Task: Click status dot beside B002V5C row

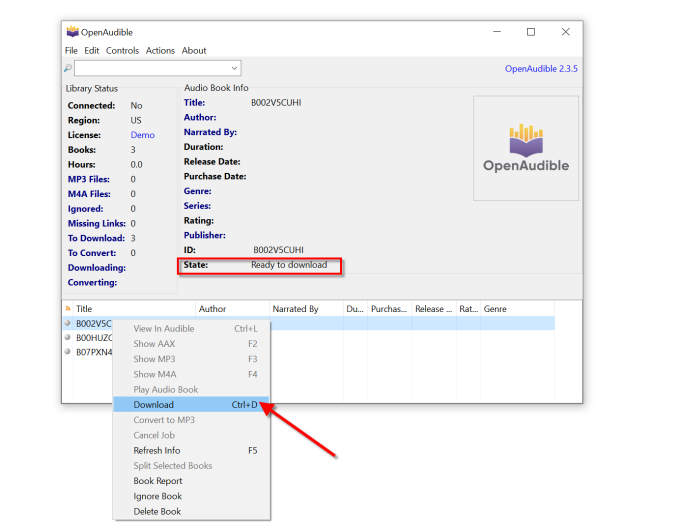Action: 68,323
